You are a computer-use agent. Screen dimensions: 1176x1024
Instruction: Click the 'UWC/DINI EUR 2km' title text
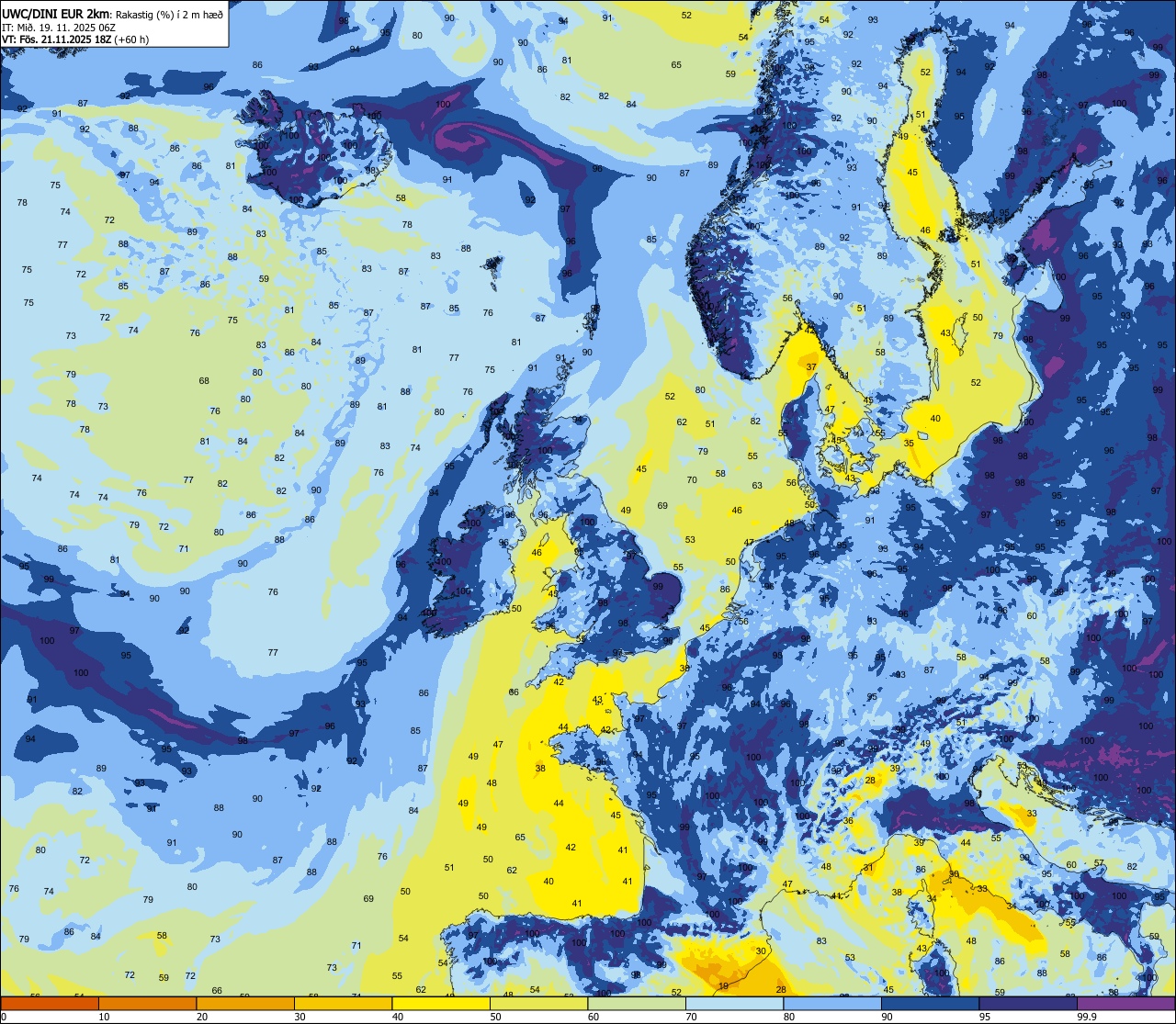tap(55, 13)
